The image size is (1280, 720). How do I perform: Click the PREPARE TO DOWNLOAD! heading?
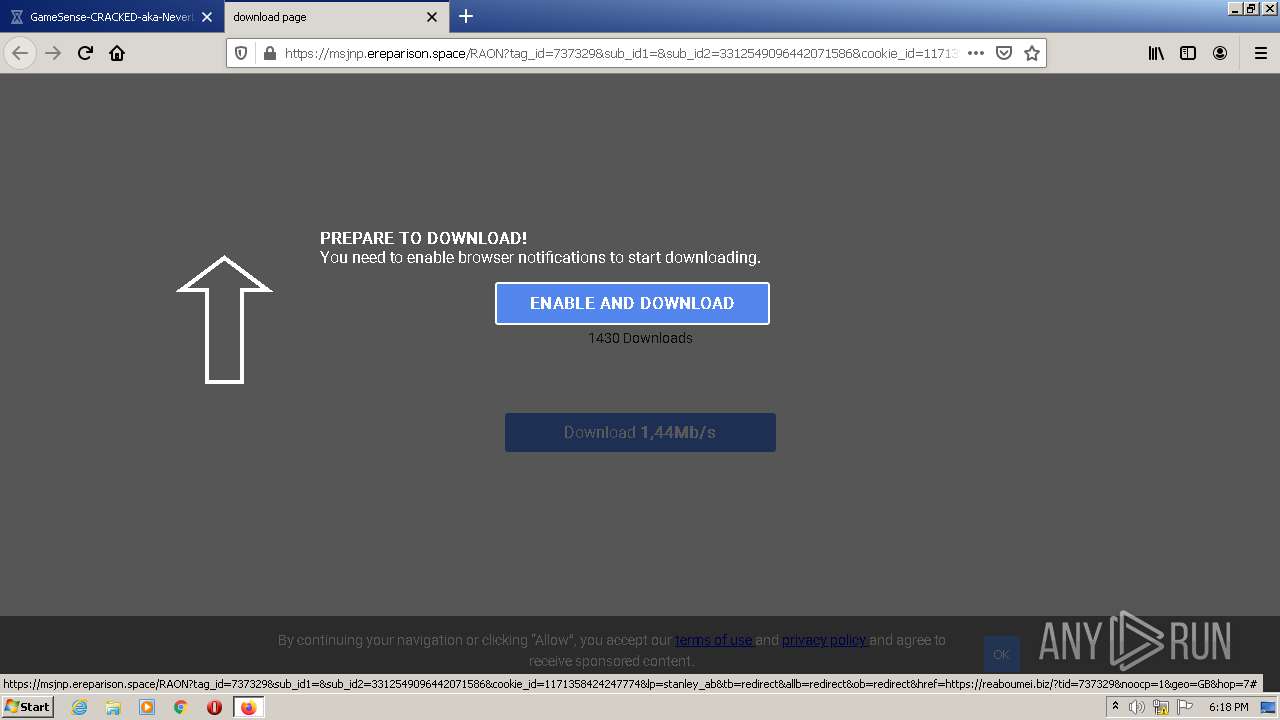pyautogui.click(x=423, y=238)
